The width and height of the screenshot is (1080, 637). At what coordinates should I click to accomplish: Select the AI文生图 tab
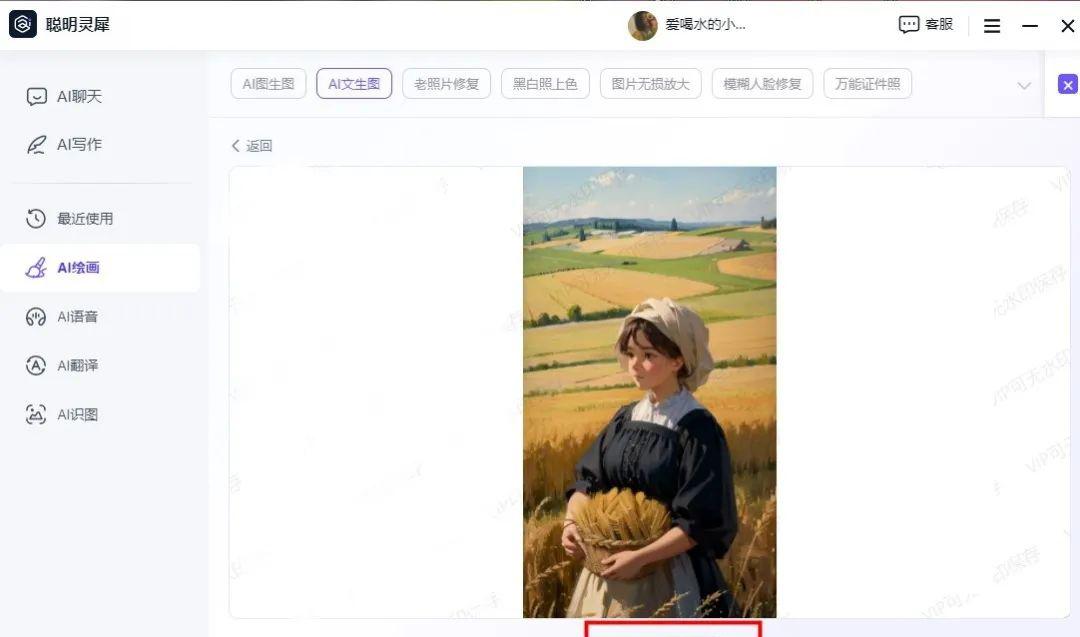pos(354,84)
